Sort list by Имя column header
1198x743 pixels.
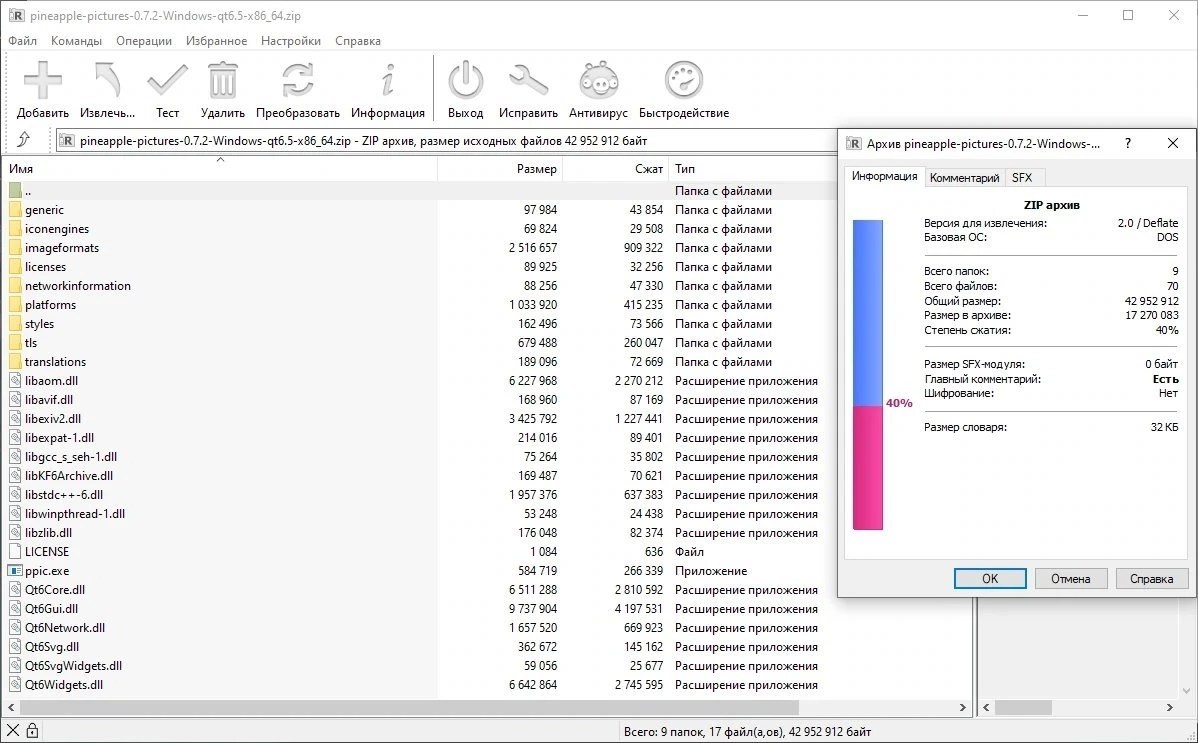click(x=220, y=168)
